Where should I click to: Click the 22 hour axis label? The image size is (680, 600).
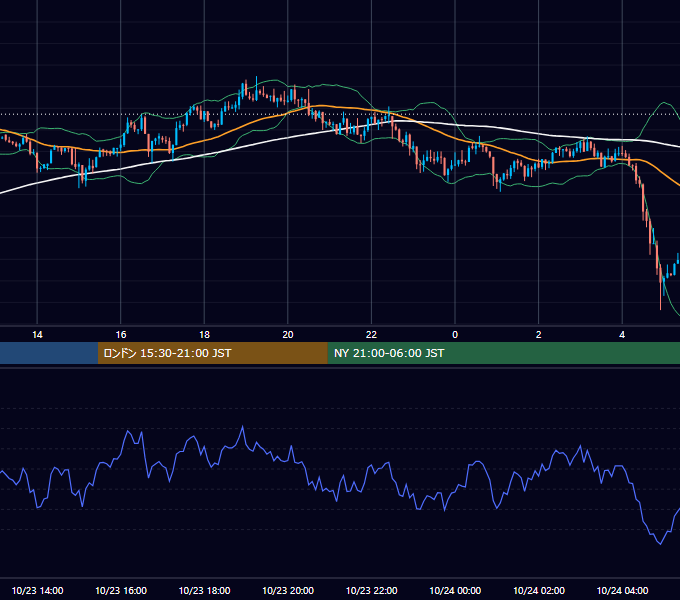point(371,335)
